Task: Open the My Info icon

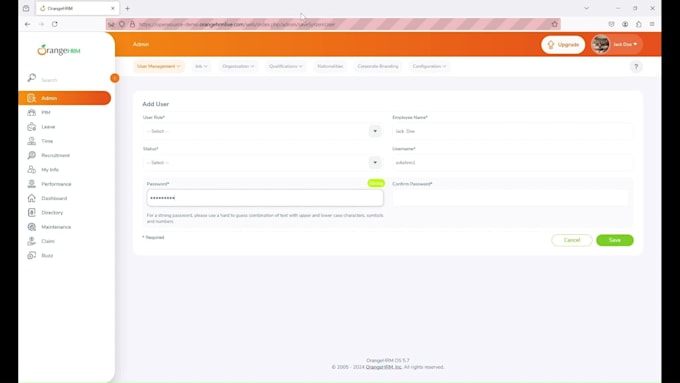Action: 32,170
